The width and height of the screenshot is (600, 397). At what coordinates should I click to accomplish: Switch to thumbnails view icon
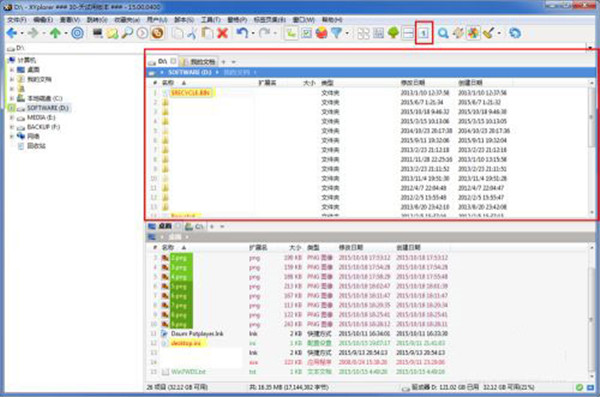[363, 33]
